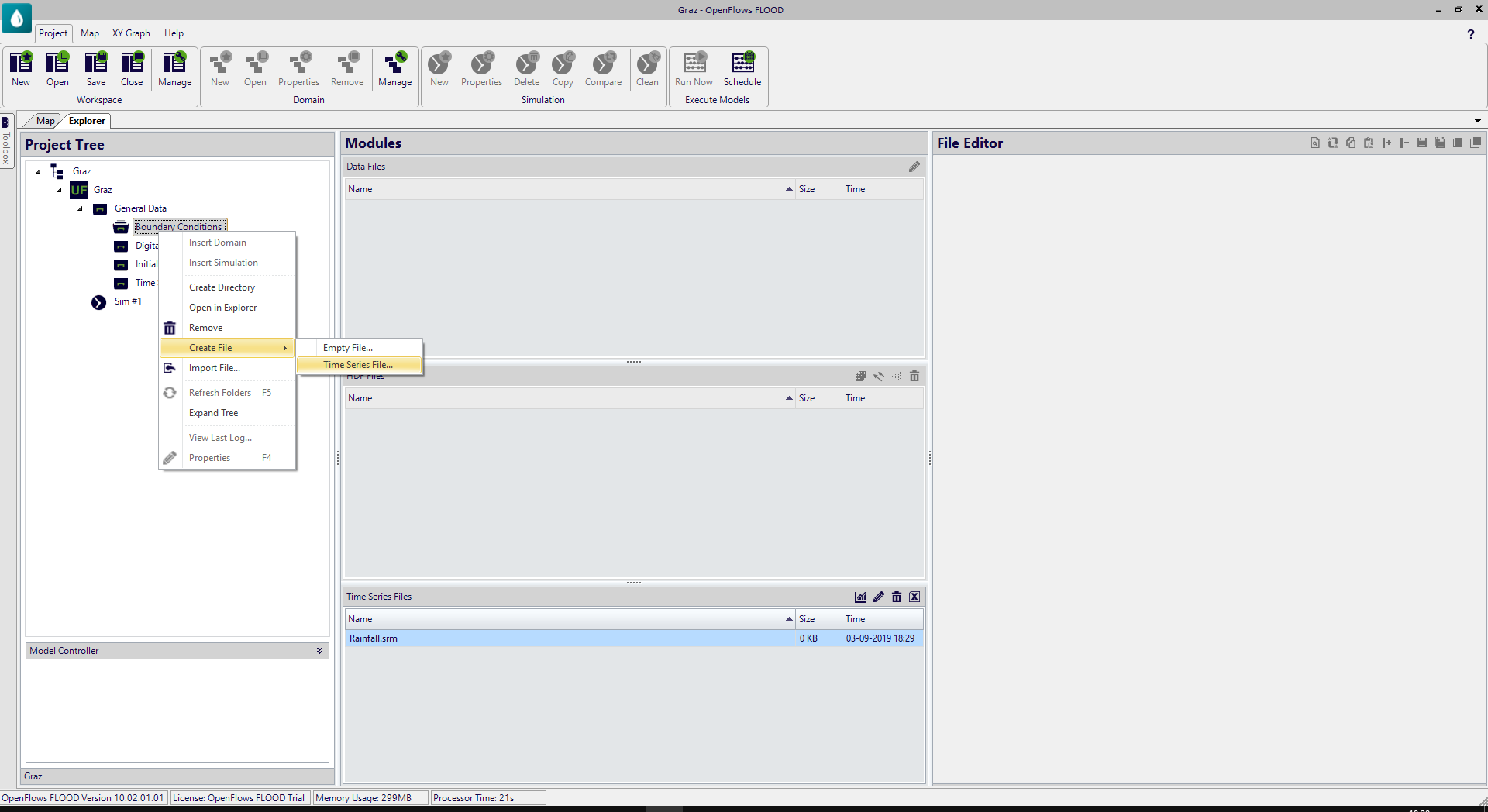The height and width of the screenshot is (812, 1488).
Task: Open the Map ribbon tab
Action: [90, 33]
